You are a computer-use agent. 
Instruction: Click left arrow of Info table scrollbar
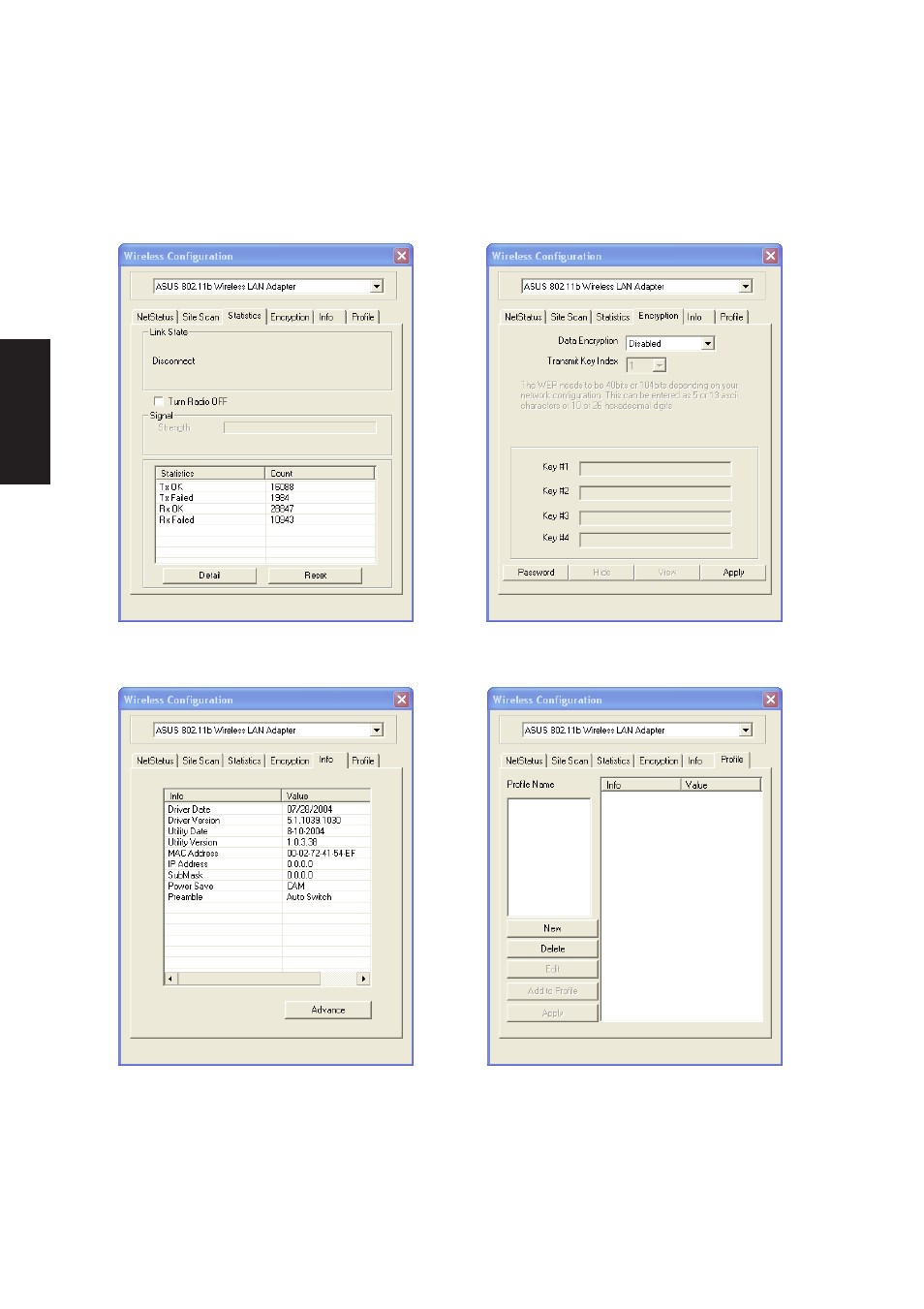point(170,979)
